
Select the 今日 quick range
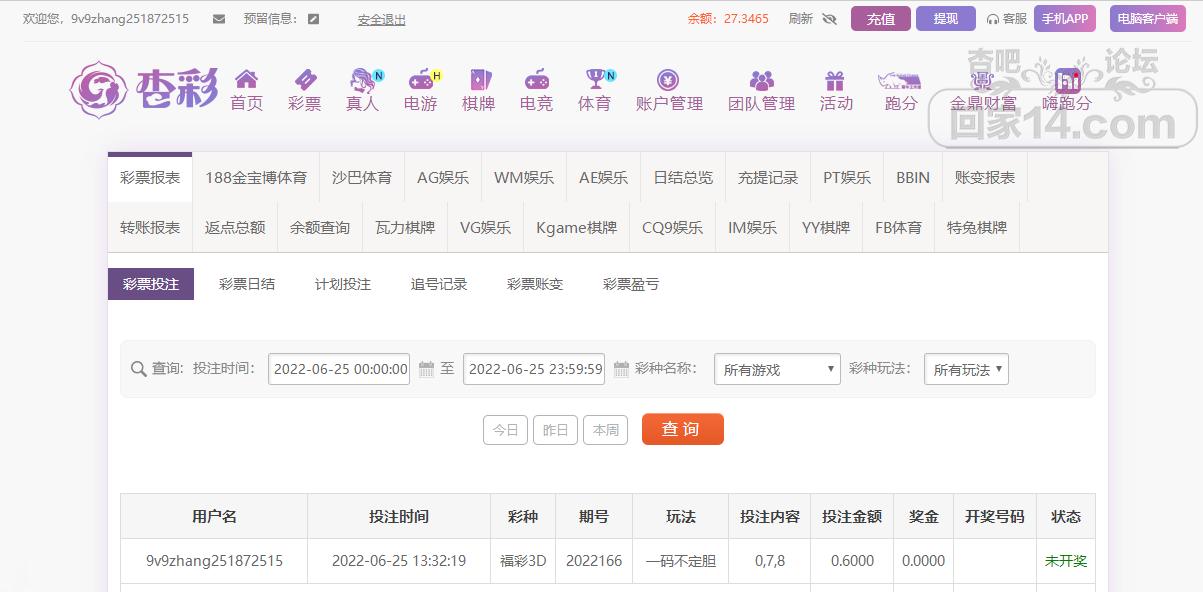click(505, 430)
